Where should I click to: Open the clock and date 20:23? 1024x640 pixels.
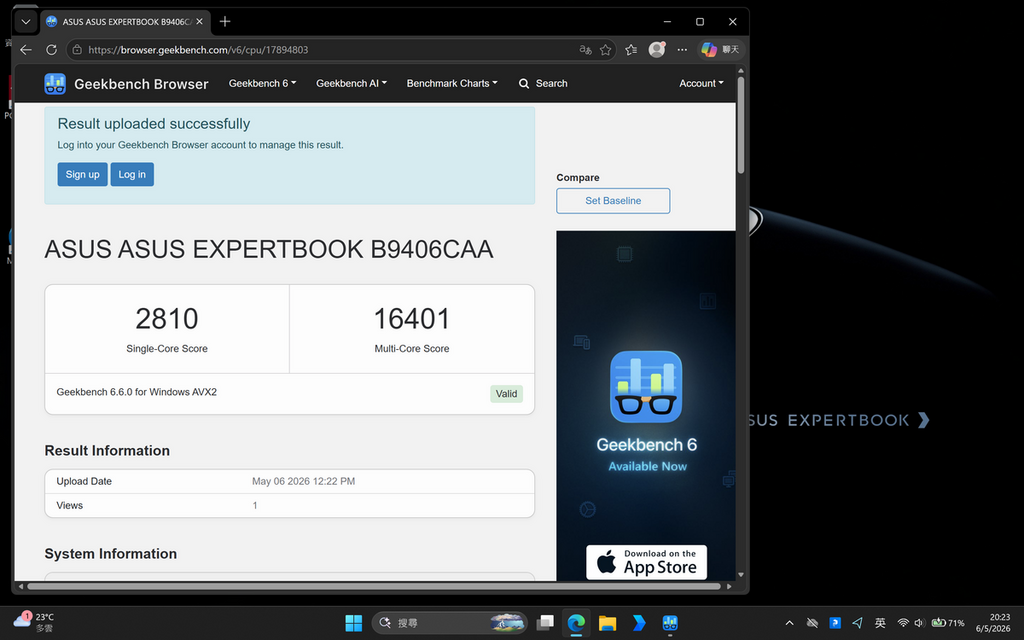point(993,623)
